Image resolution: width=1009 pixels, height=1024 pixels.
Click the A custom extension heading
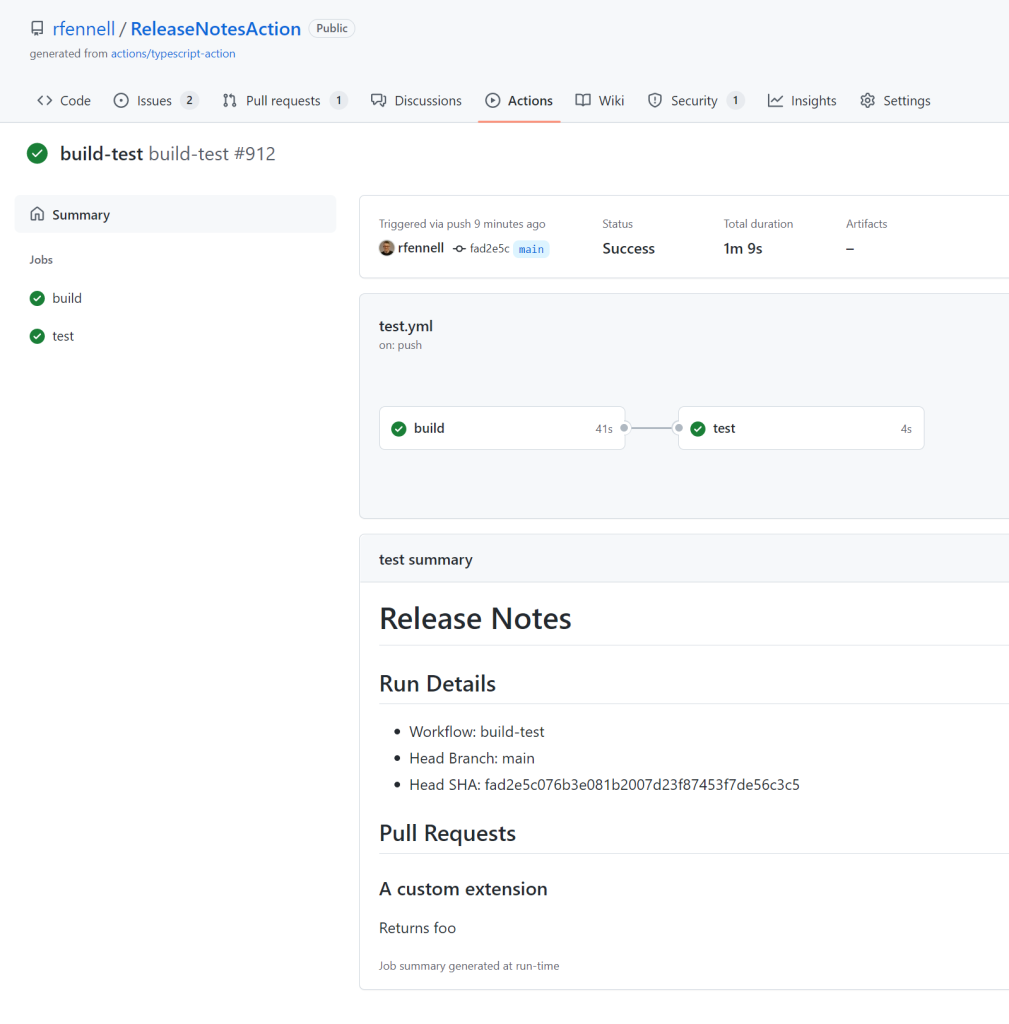[463, 889]
